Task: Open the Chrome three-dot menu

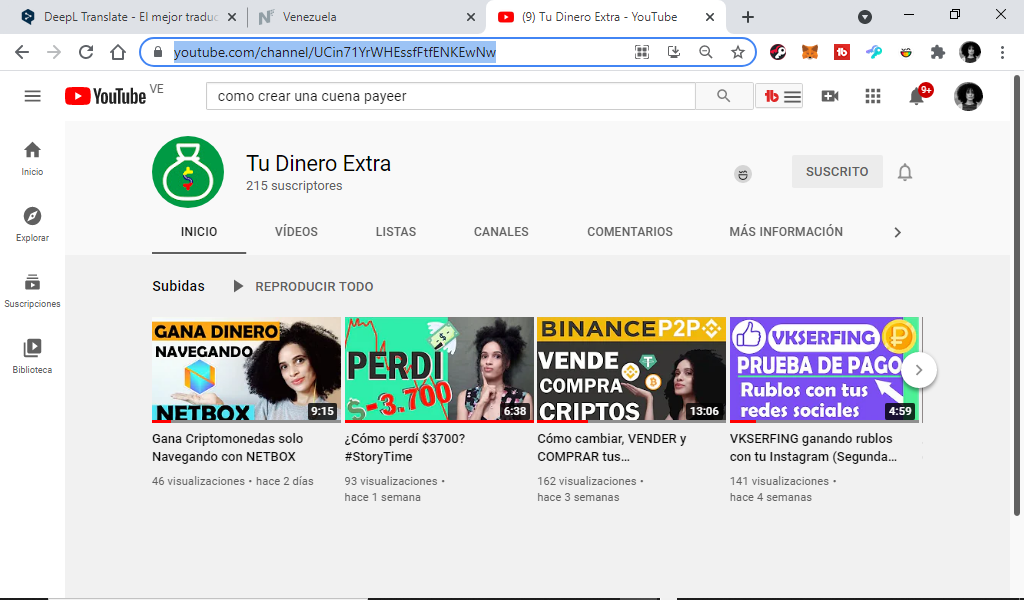Action: pyautogui.click(x=1002, y=52)
